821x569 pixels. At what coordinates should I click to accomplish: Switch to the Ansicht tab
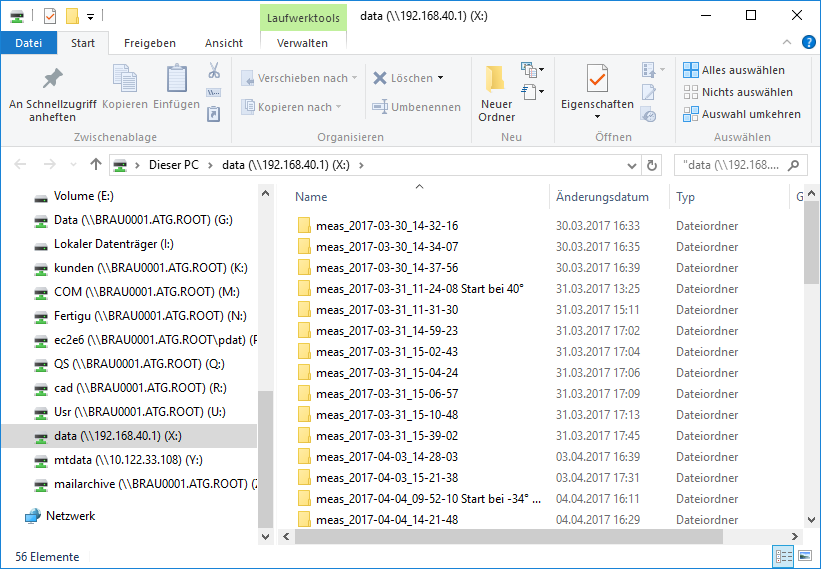(x=224, y=43)
